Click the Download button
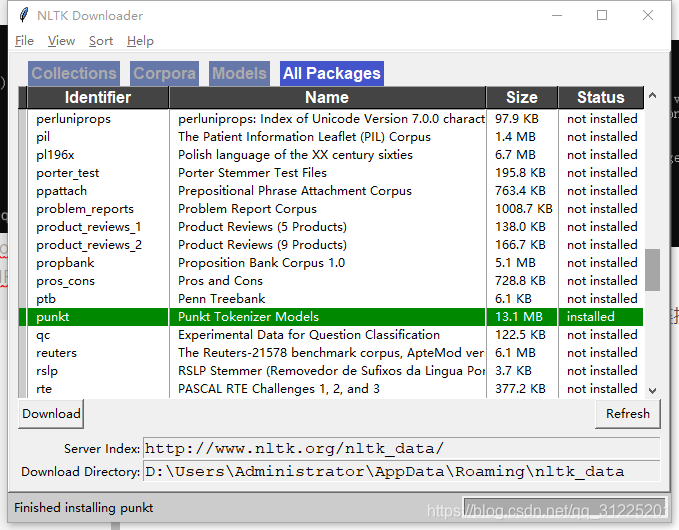 click(x=51, y=414)
